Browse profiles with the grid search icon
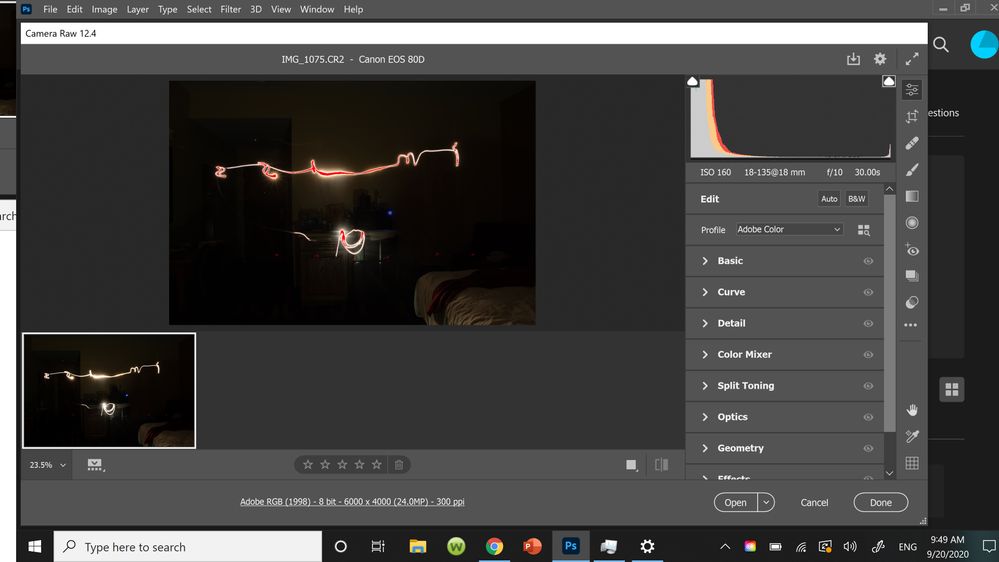This screenshot has width=999, height=562. click(x=863, y=230)
